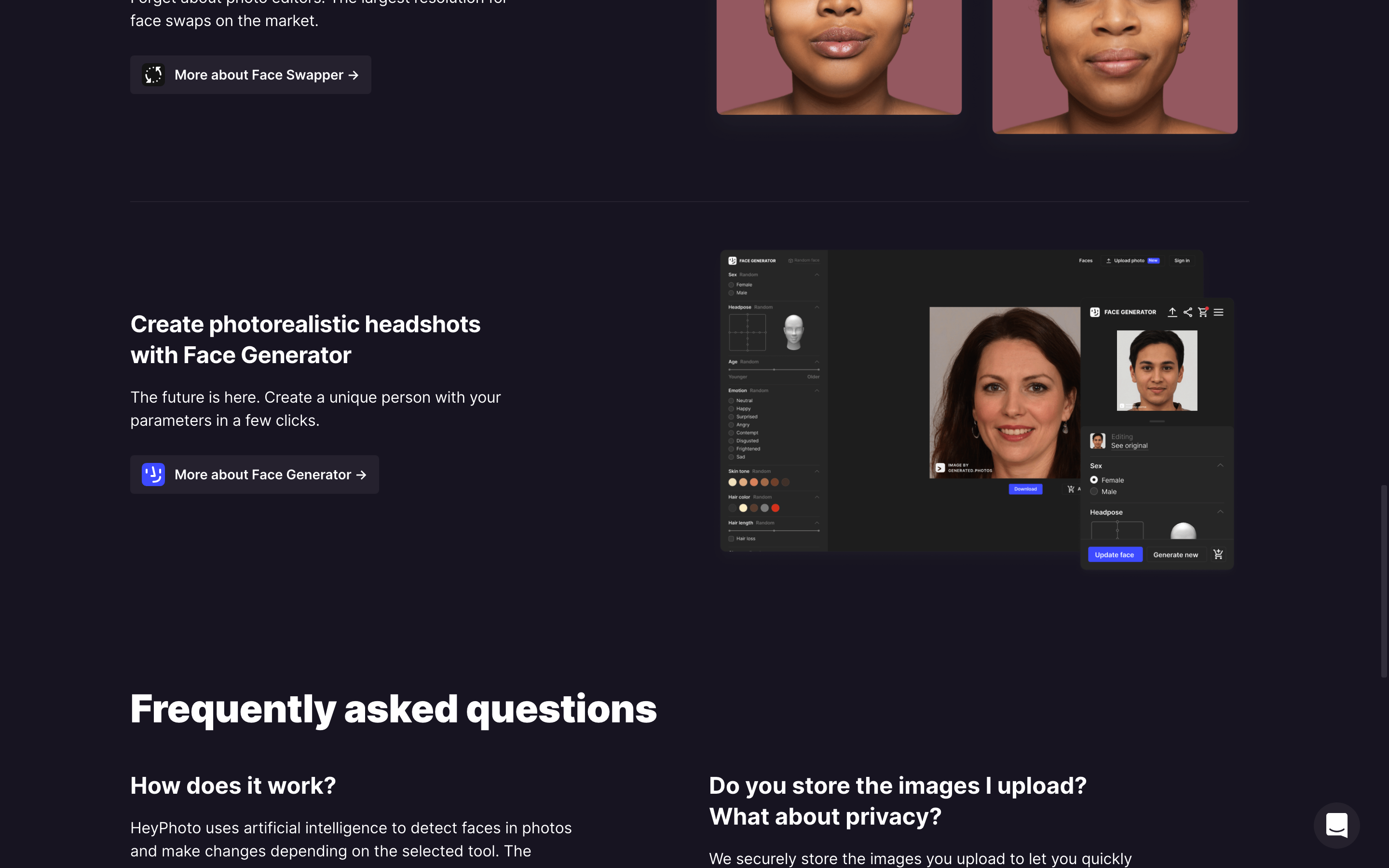Viewport: 1389px width, 868px height.
Task: Select Happy emotion radio
Action: click(x=731, y=409)
